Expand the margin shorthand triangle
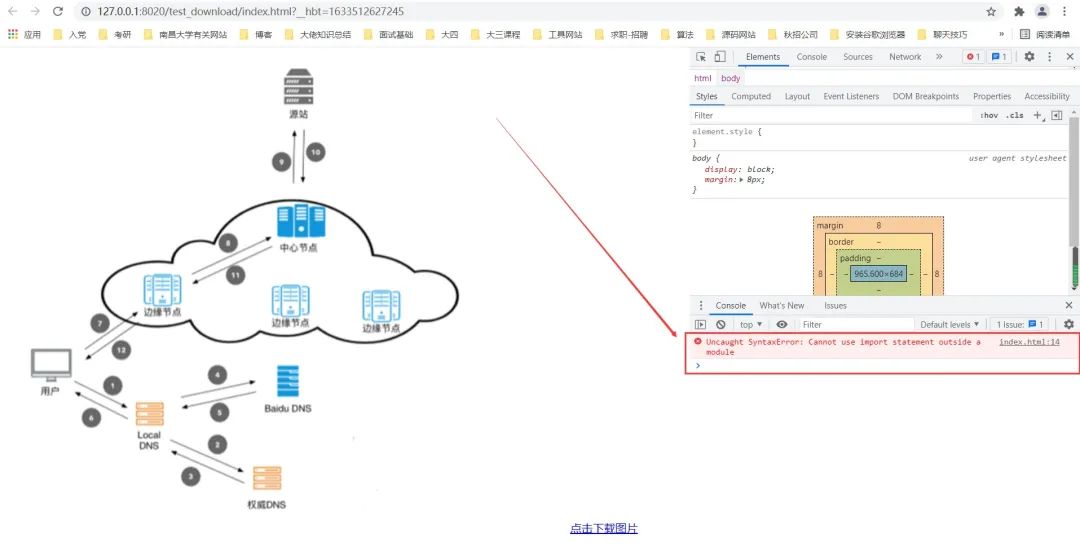Image resolution: width=1080 pixels, height=547 pixels. [741, 180]
